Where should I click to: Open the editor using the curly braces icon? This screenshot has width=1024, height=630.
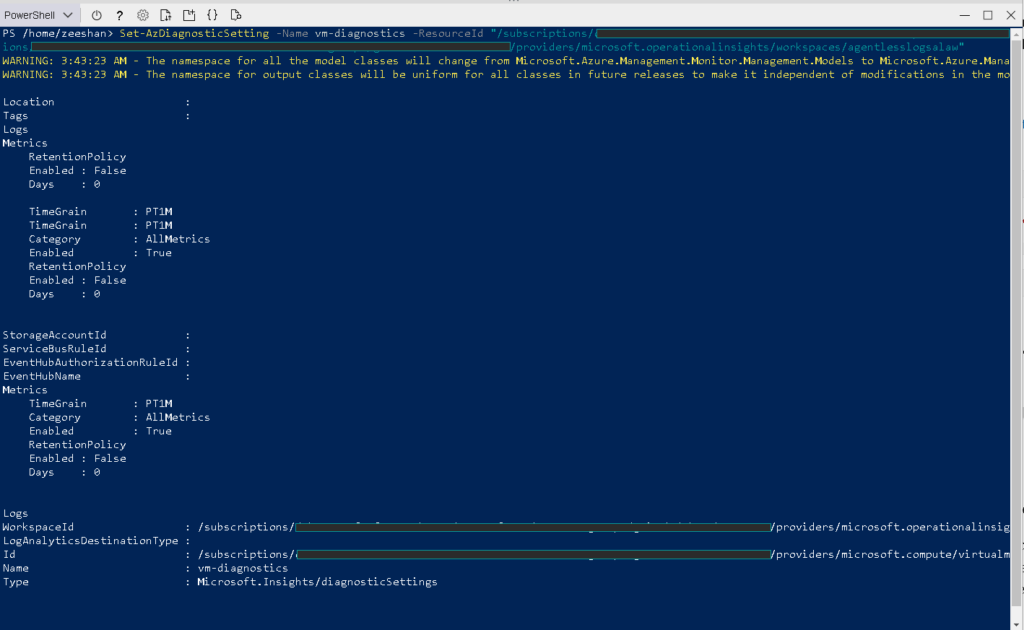click(212, 15)
